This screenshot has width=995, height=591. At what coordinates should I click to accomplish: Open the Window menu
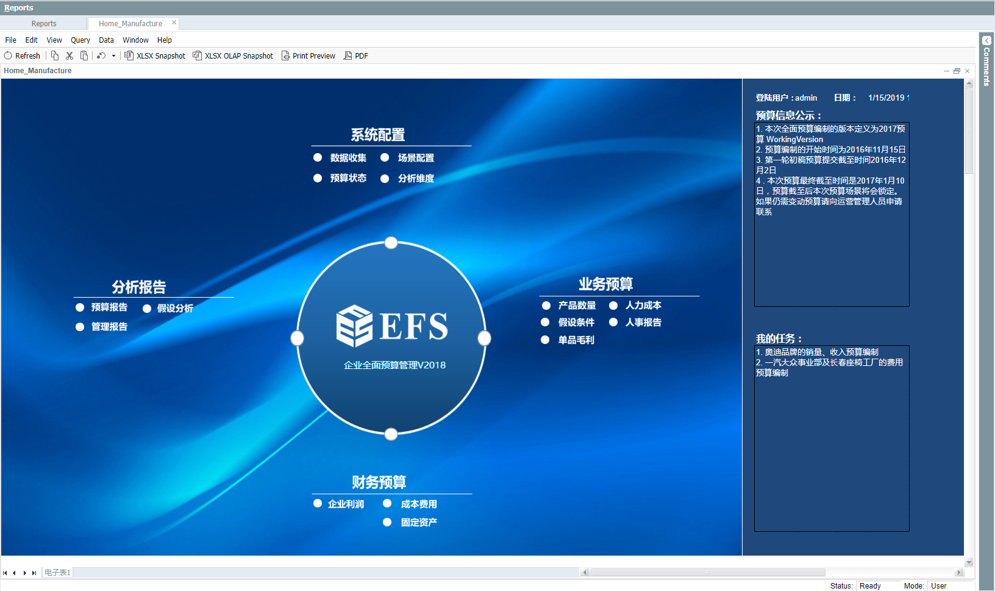(135, 40)
